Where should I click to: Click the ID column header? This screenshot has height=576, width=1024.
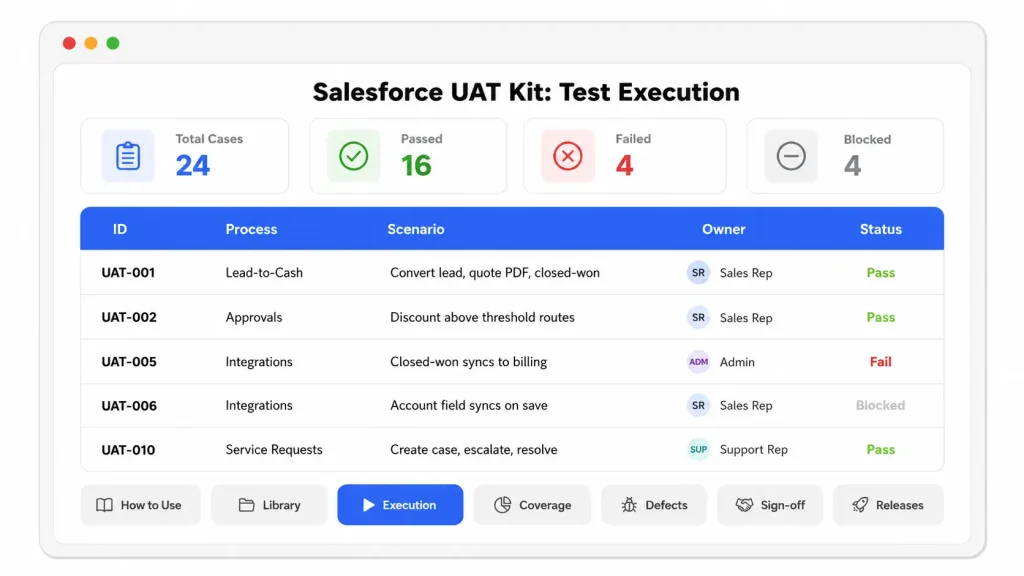coord(120,229)
